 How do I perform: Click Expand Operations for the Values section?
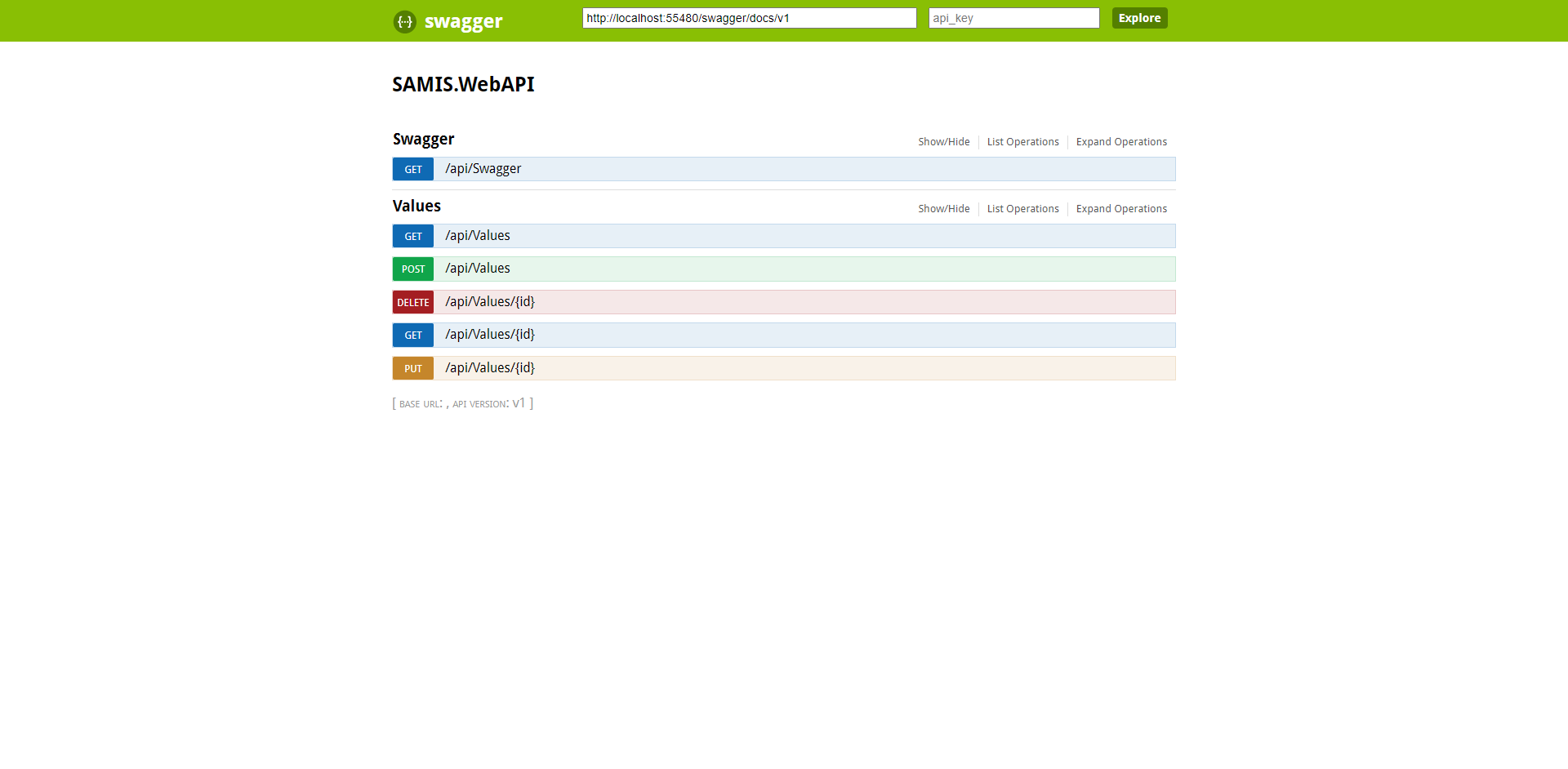1121,209
